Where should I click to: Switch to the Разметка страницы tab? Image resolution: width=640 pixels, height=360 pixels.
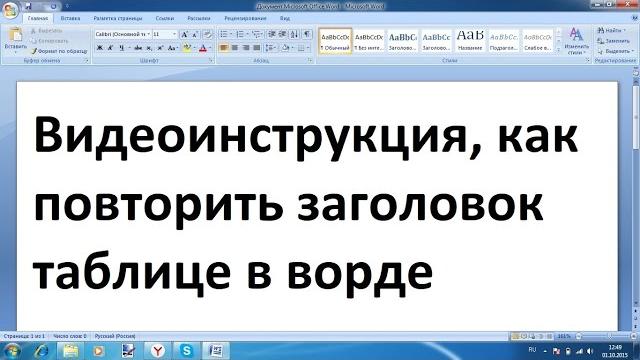(118, 18)
